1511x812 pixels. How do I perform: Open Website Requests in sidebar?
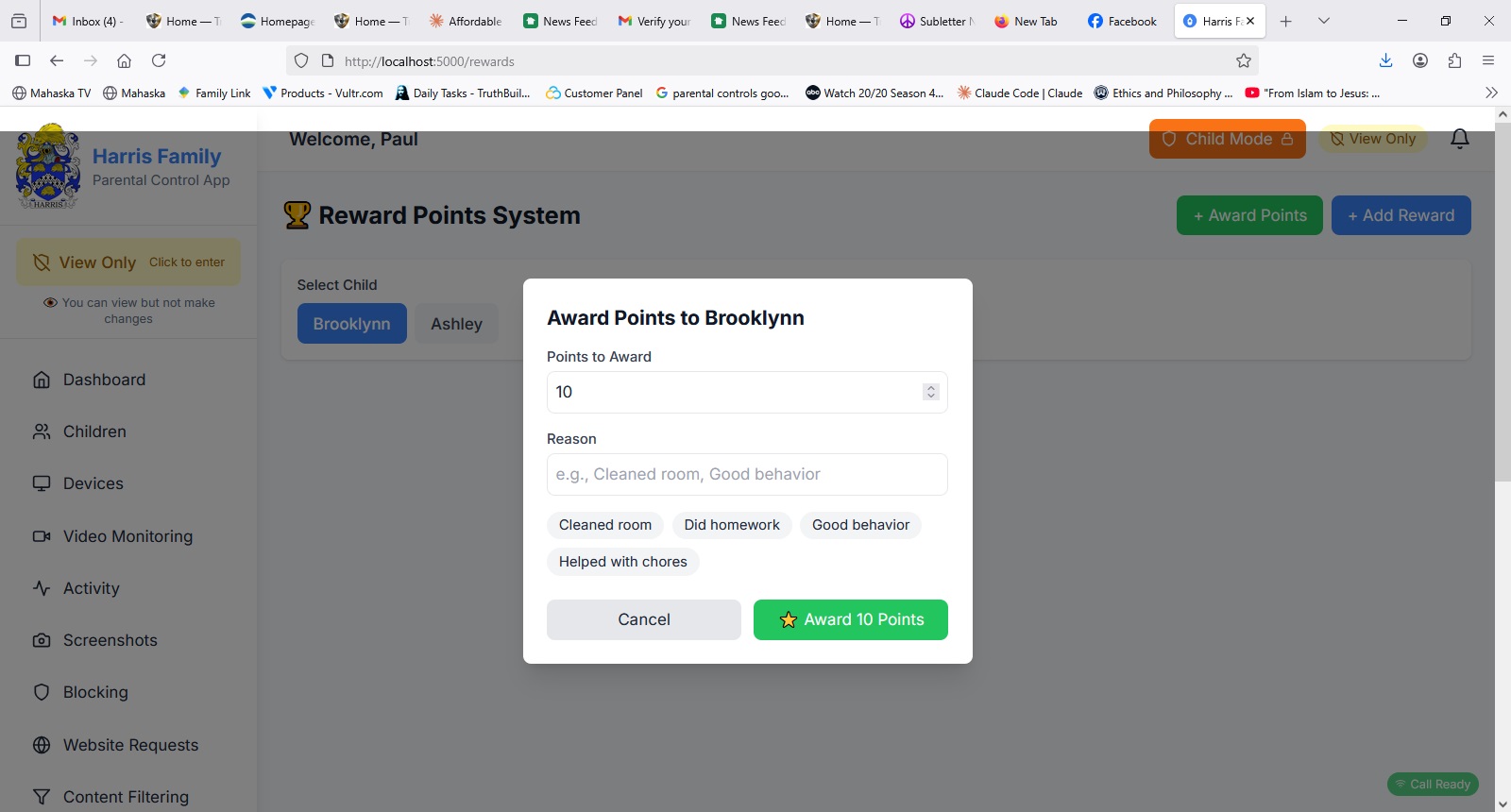coord(130,745)
